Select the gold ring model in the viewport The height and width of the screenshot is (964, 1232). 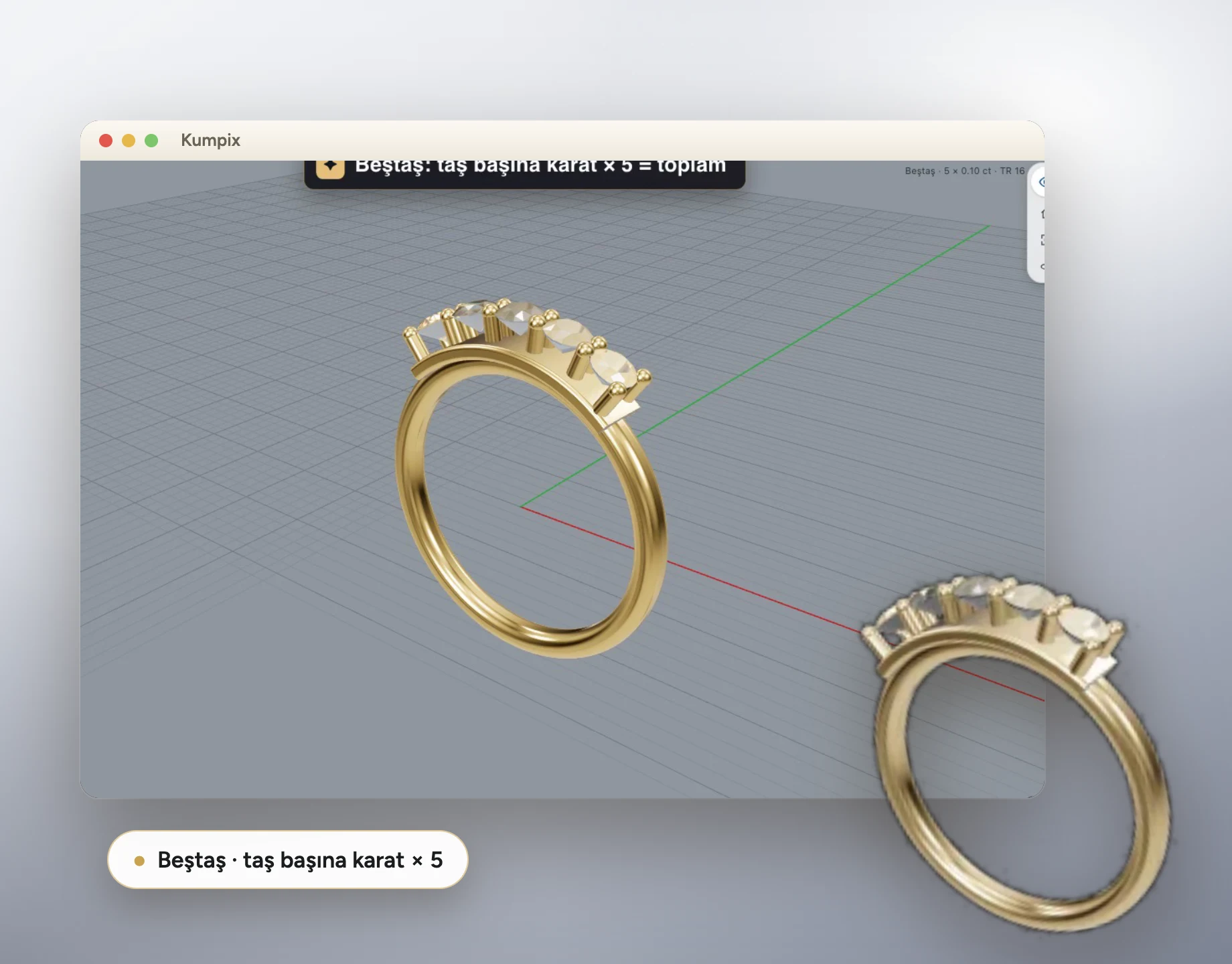pos(531,477)
